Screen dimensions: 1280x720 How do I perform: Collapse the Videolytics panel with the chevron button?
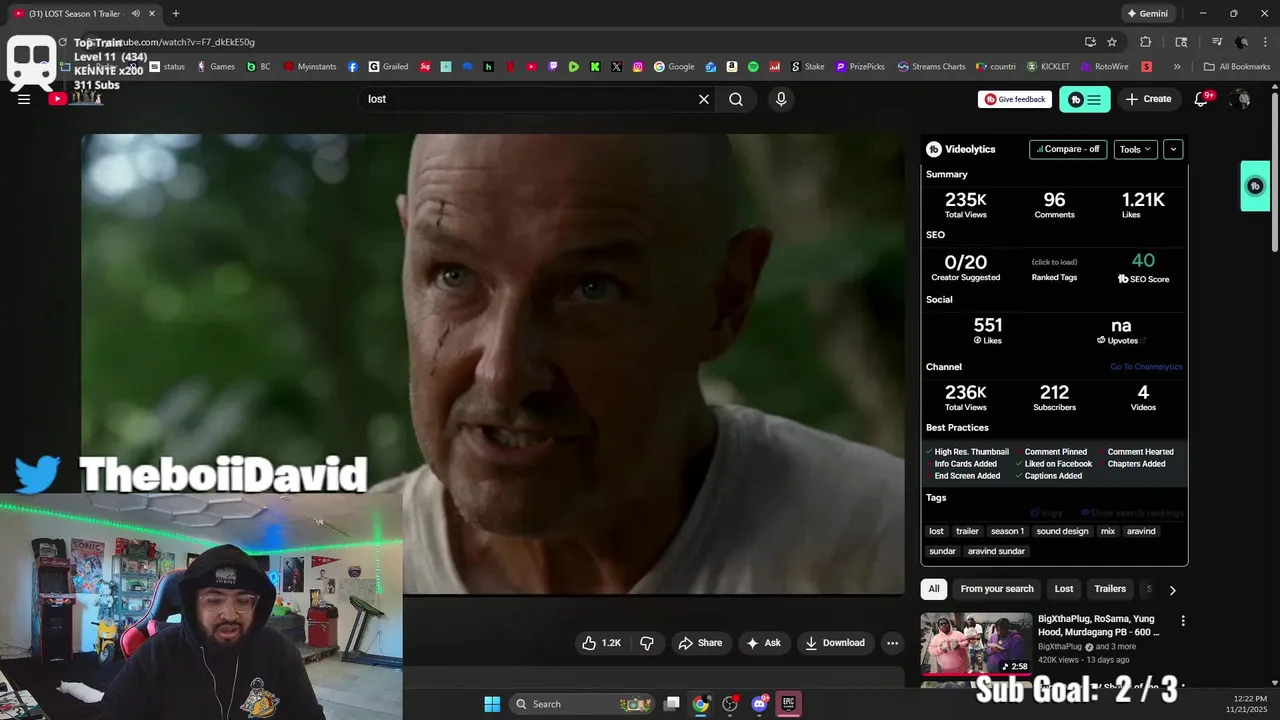[1173, 149]
